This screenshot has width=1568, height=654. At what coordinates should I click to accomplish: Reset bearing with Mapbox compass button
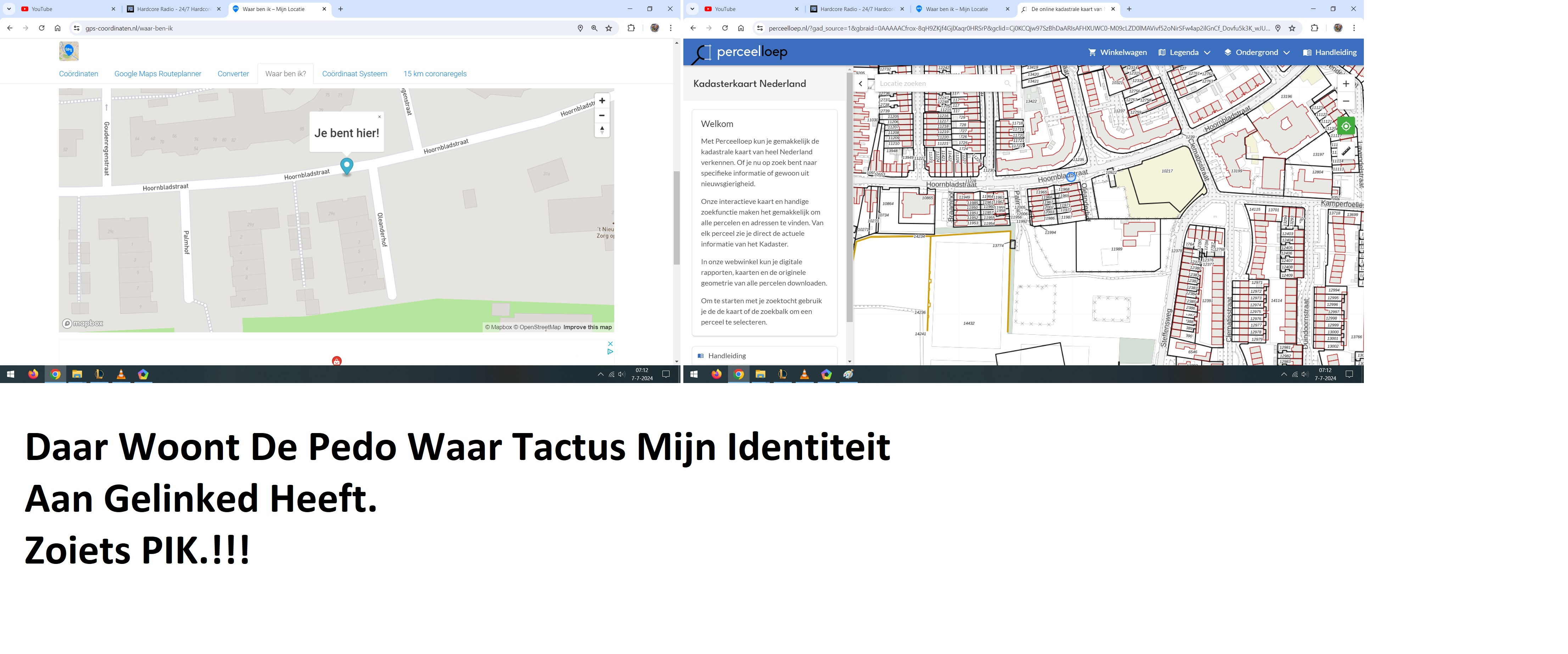tap(601, 130)
